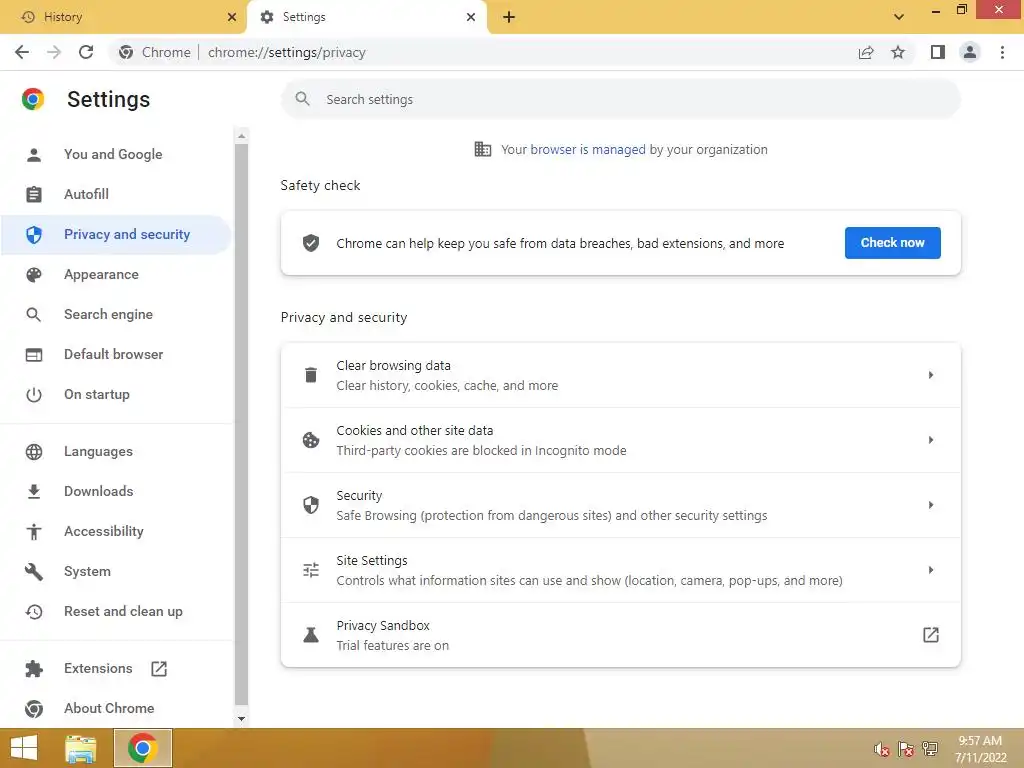Click the managed organization building icon
The height and width of the screenshot is (768, 1024).
click(483, 150)
